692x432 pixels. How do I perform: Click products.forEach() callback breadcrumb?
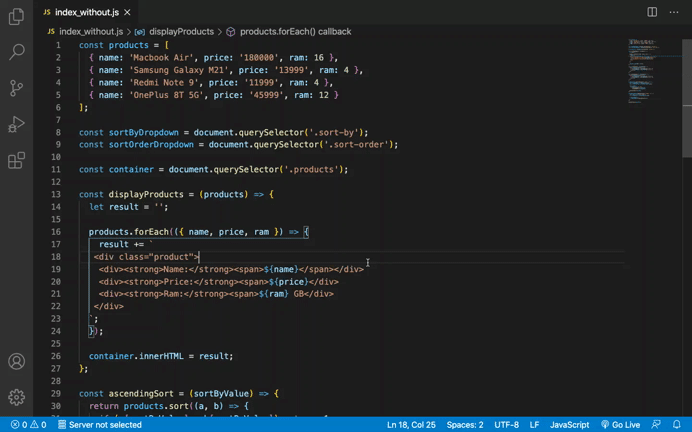(295, 32)
